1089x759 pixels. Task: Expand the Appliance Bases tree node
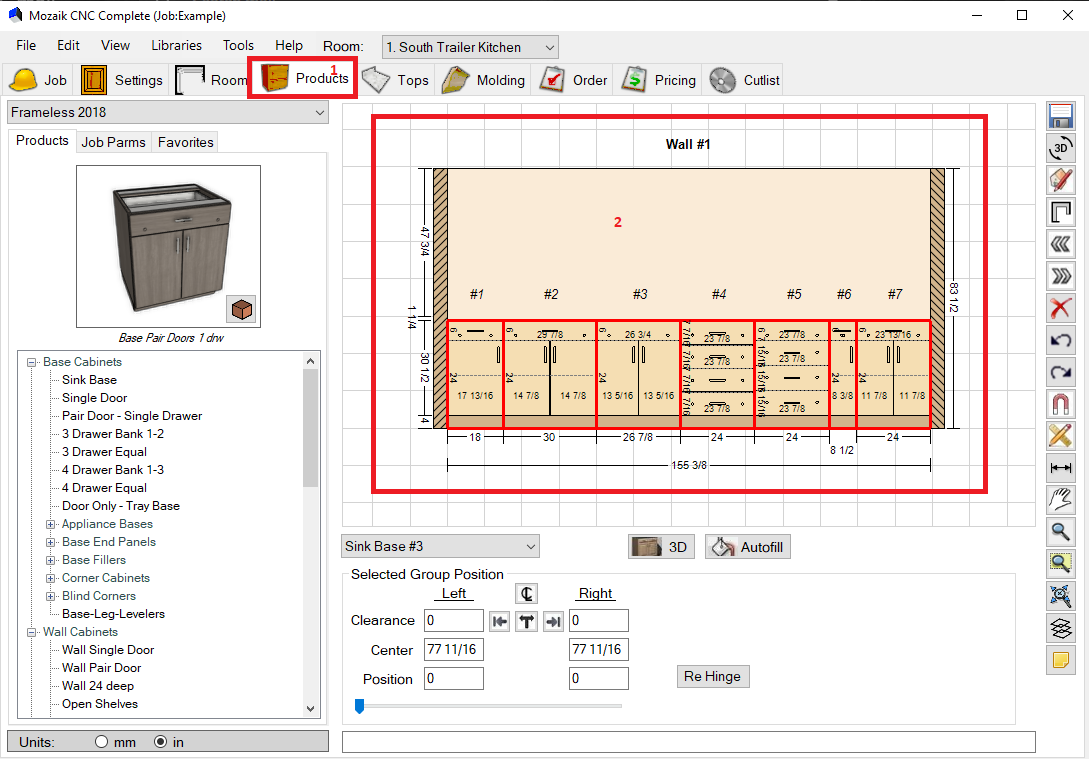point(51,524)
